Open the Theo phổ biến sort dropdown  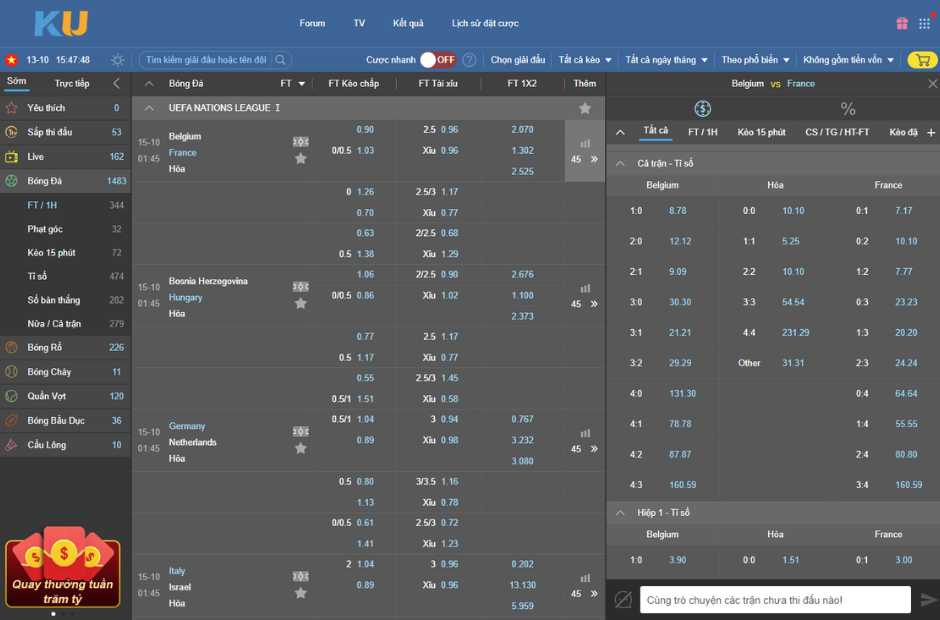click(755, 60)
